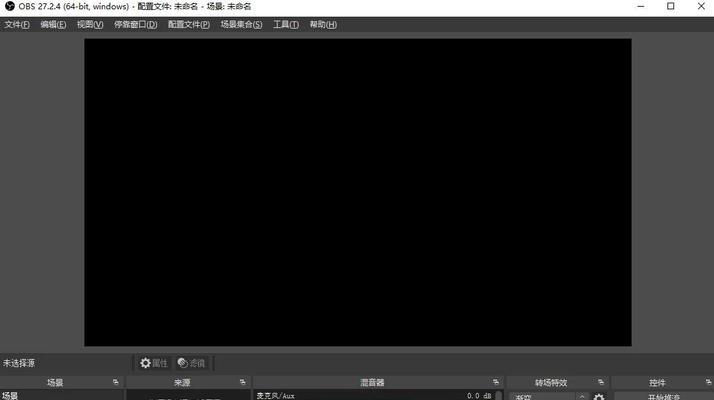Open the 视图(V) menu
Image resolution: width=714 pixels, height=400 pixels.
(x=90, y=25)
